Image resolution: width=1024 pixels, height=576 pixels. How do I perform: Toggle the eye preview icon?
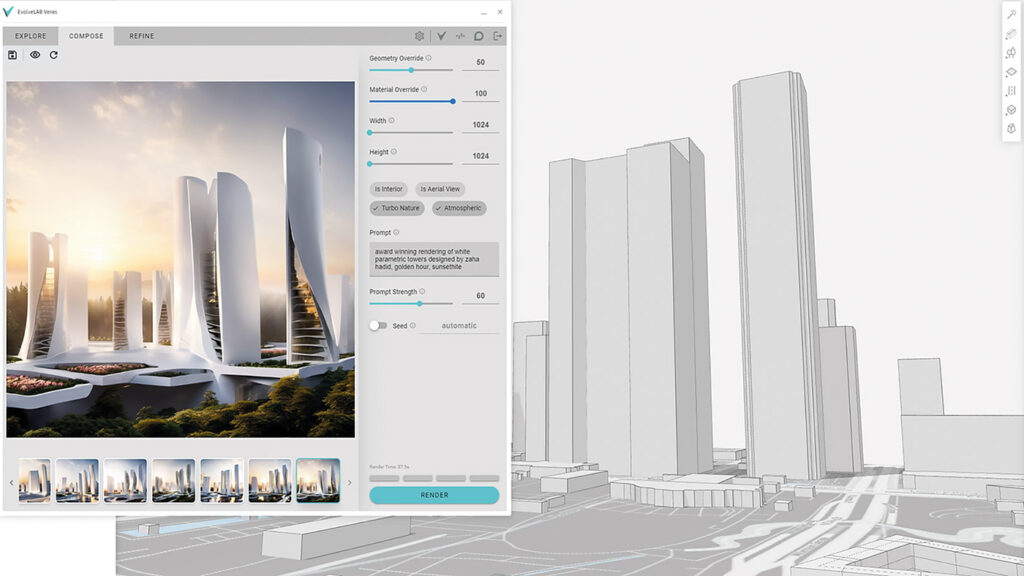[x=35, y=55]
